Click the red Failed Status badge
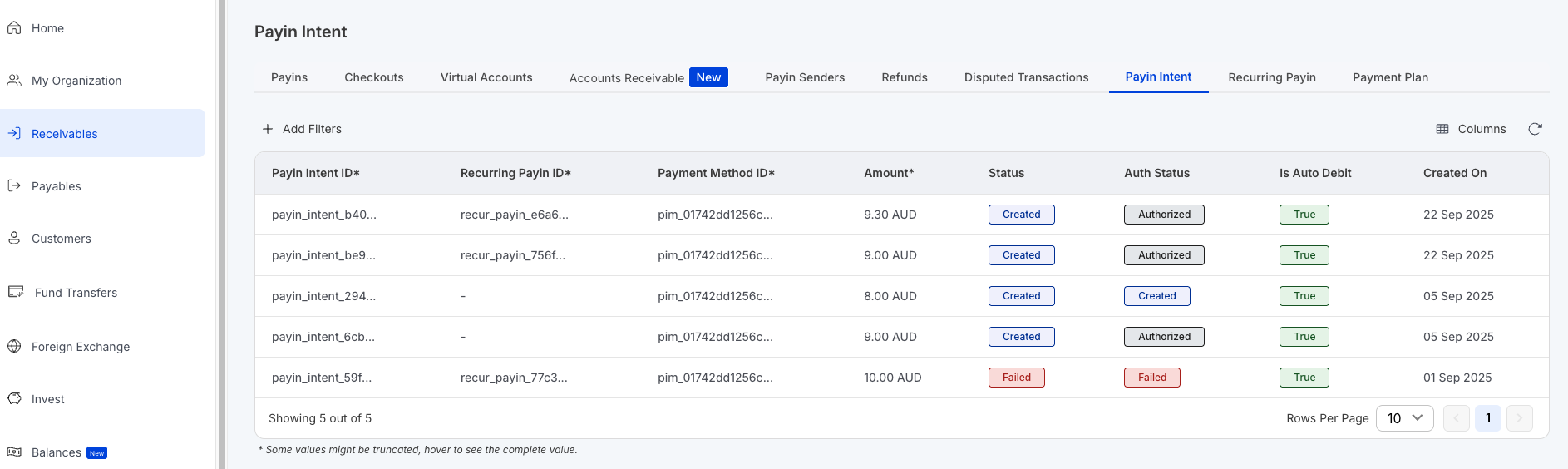The width and height of the screenshot is (1568, 469). pos(1016,378)
